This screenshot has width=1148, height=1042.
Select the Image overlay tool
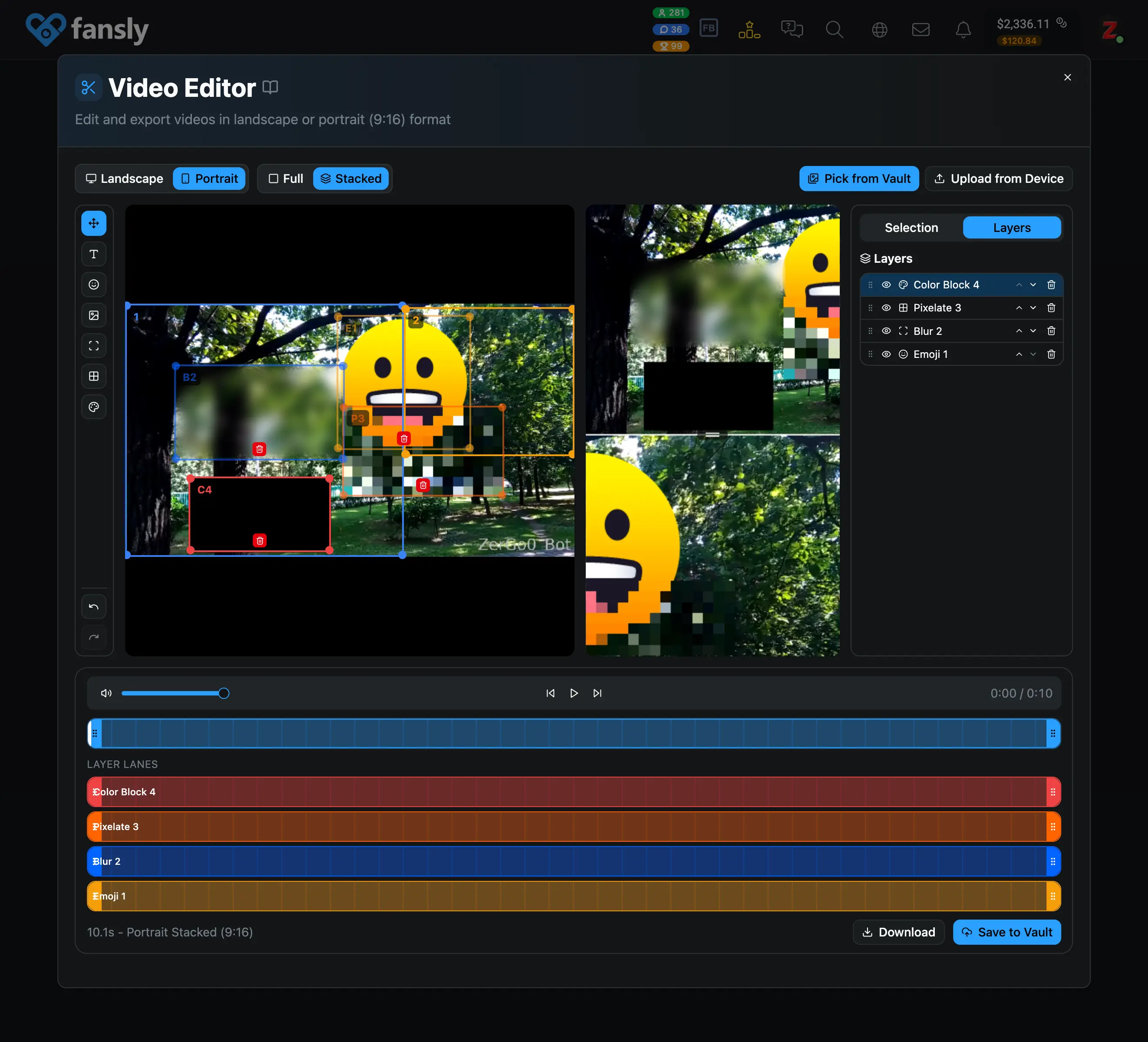[93, 315]
